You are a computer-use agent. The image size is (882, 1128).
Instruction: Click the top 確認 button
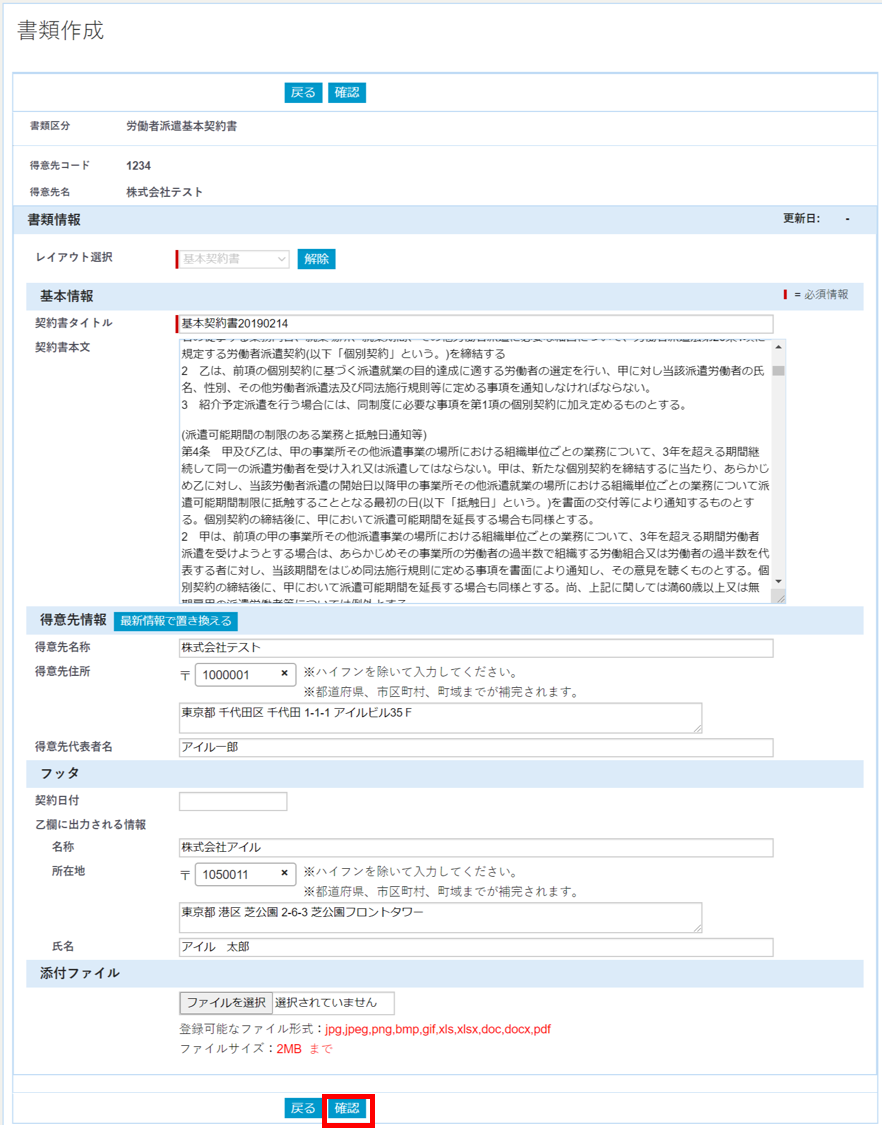click(x=347, y=93)
